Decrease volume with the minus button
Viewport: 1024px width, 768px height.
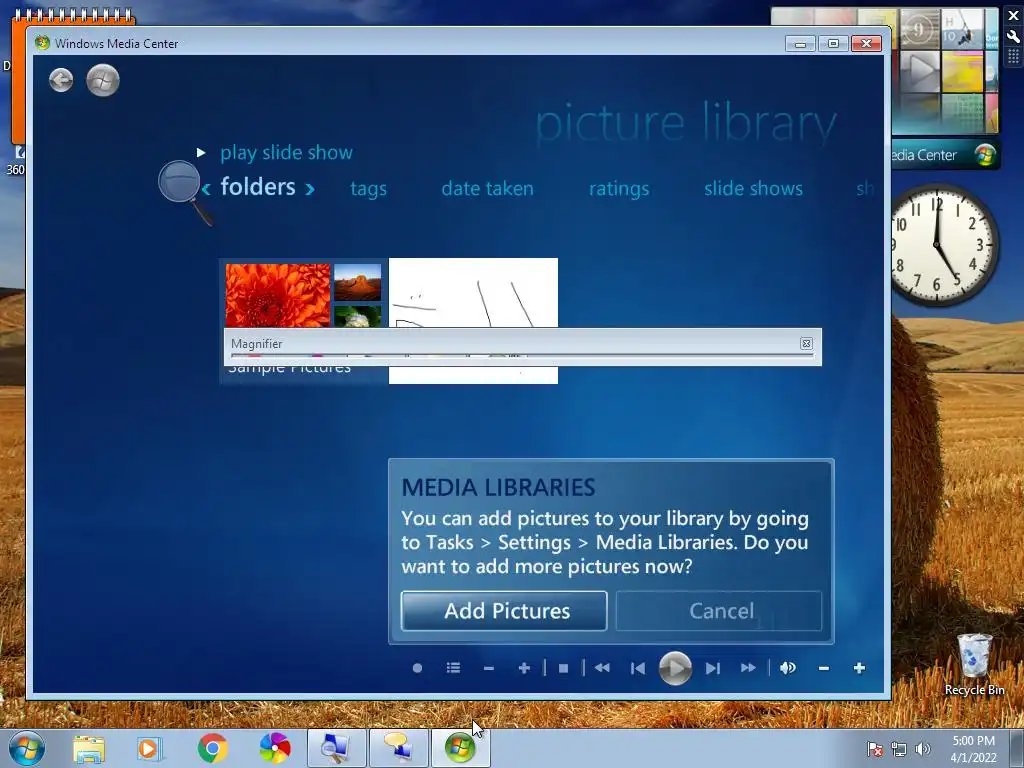click(x=824, y=668)
